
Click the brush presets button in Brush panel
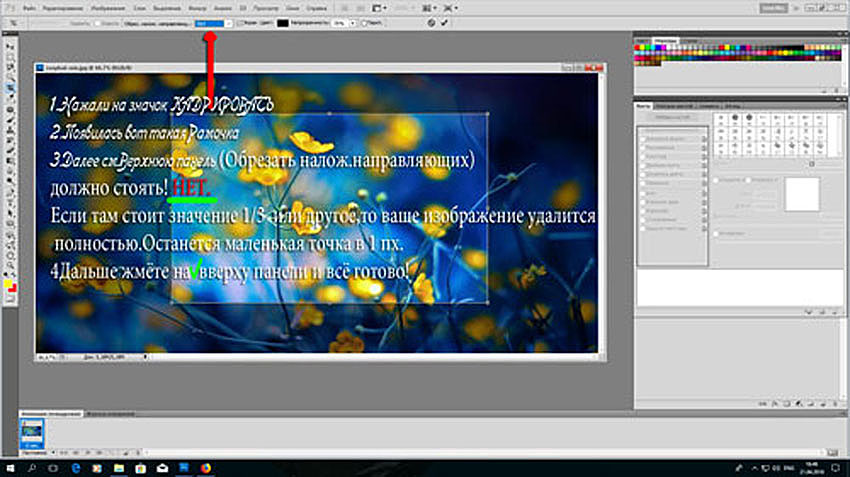point(672,118)
